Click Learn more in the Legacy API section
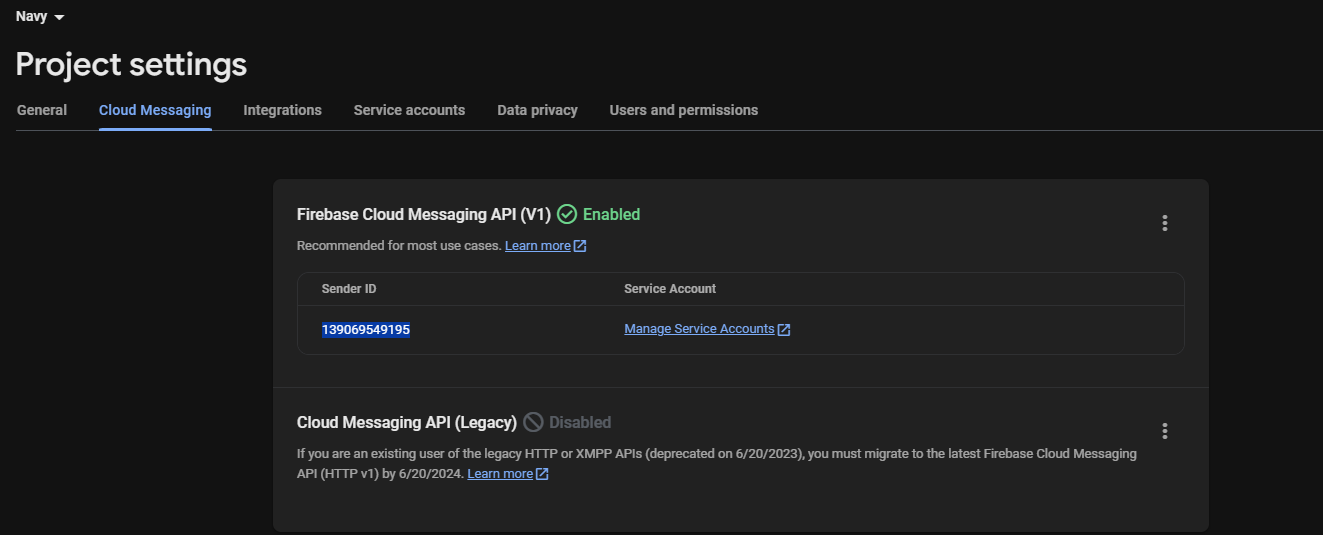The width and height of the screenshot is (1323, 535). [x=500, y=474]
